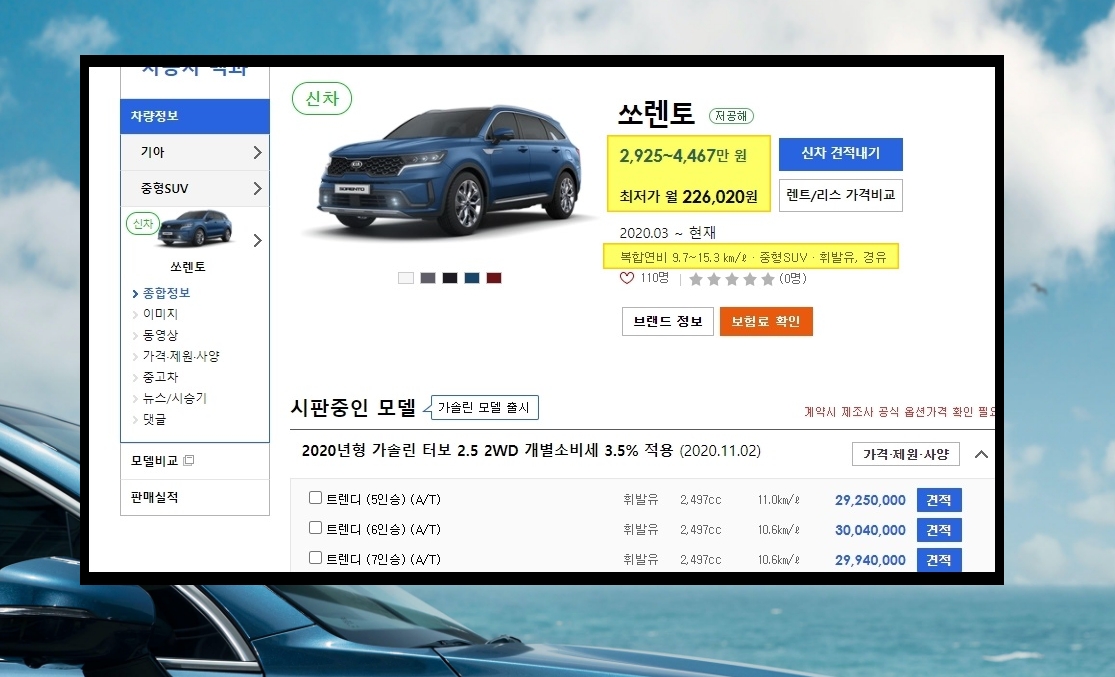Open the popup icon beside 모델비교
Viewport: 1115px width, 677px height.
[188, 460]
